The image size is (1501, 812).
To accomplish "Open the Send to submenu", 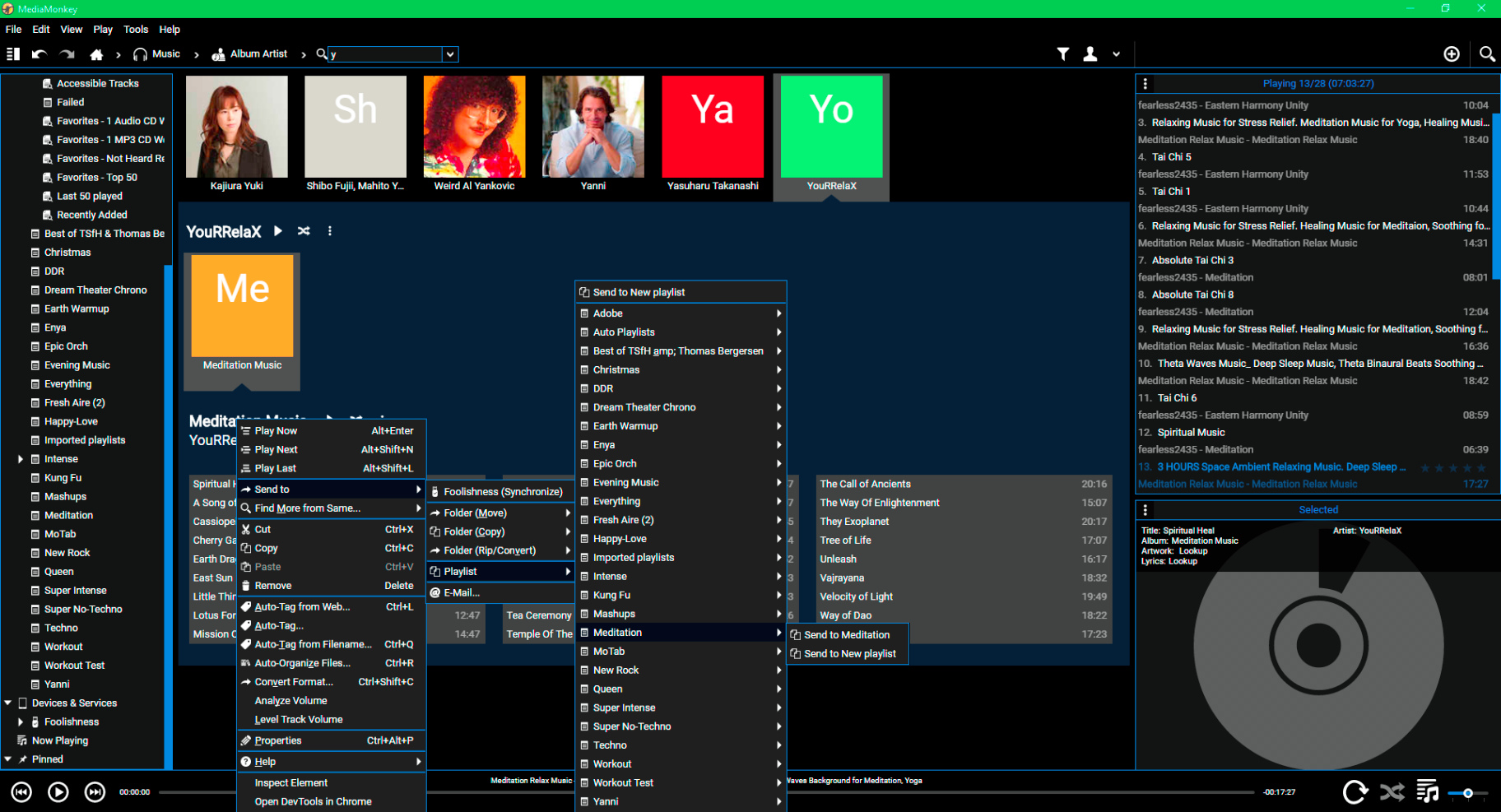I will [x=332, y=490].
